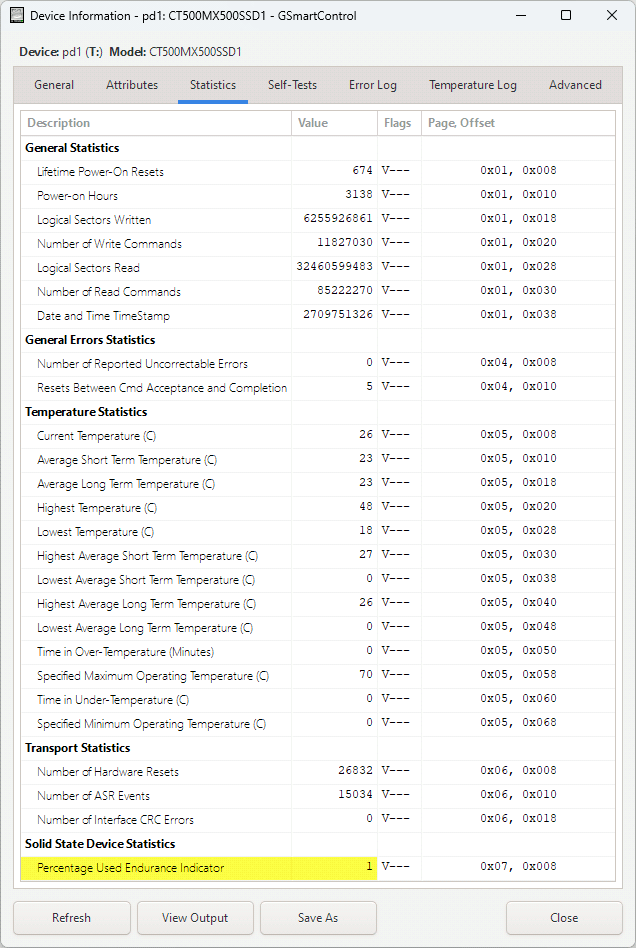Select the General Errors Statistics section row

coord(318,340)
